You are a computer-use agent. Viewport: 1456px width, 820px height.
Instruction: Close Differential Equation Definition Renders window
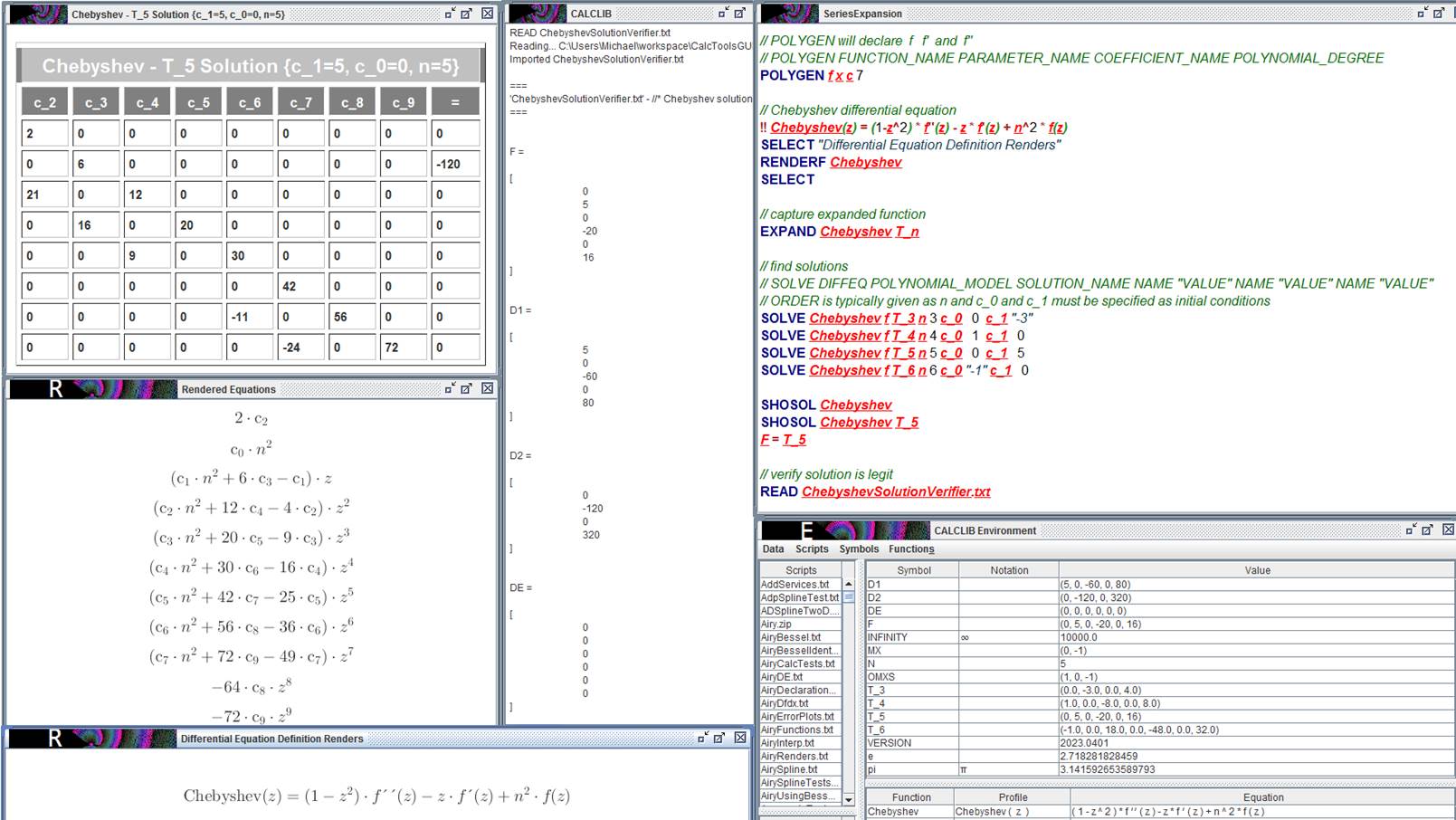pyautogui.click(x=740, y=738)
